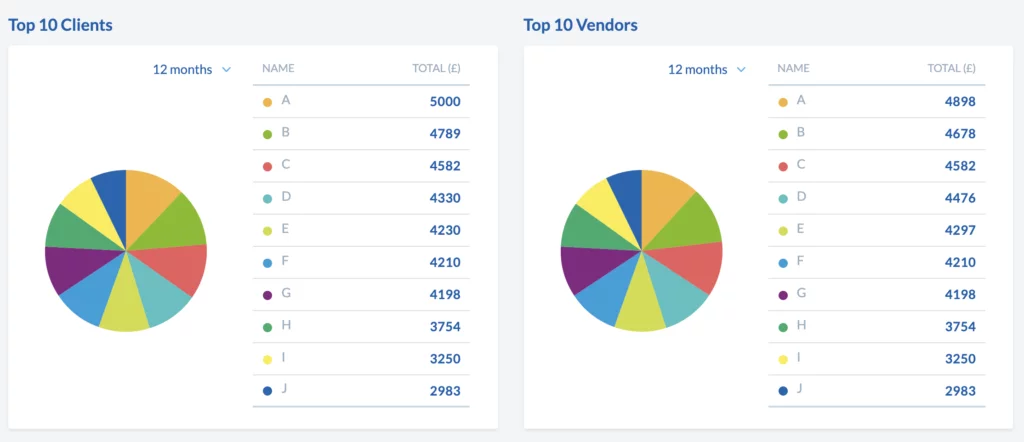The image size is (1024, 442).
Task: Sort vendors table by TOTAL (£) header
Action: pos(951,69)
